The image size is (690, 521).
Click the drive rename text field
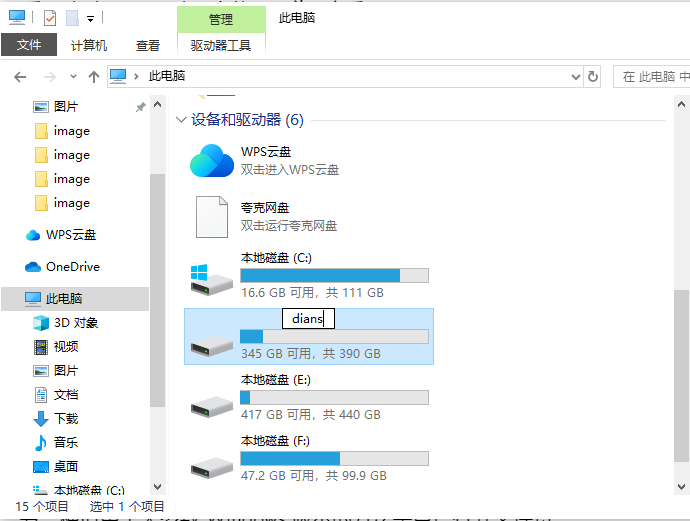click(x=308, y=319)
